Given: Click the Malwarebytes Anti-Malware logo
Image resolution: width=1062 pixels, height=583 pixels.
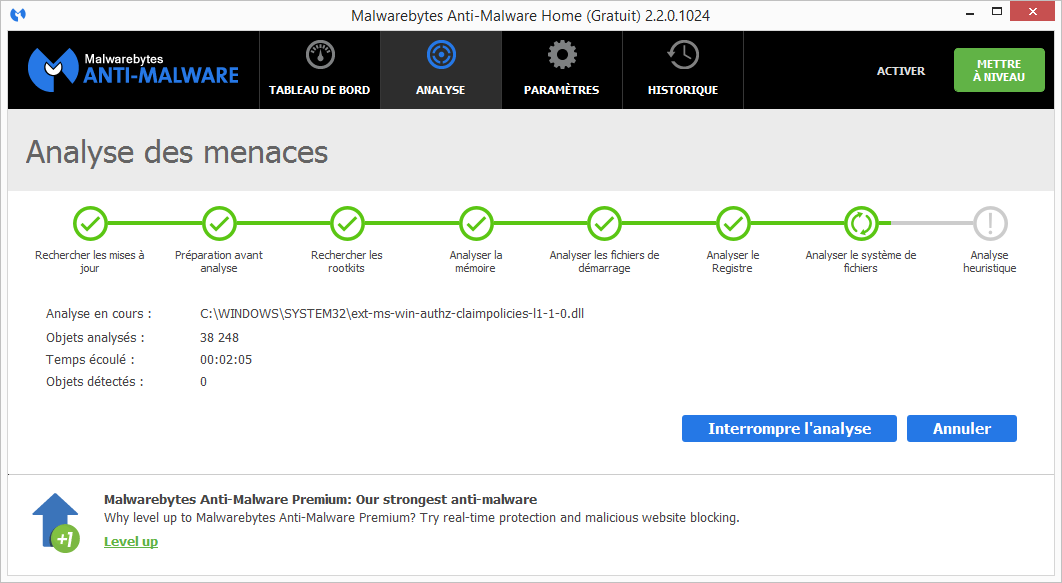Looking at the screenshot, I should click(133, 69).
